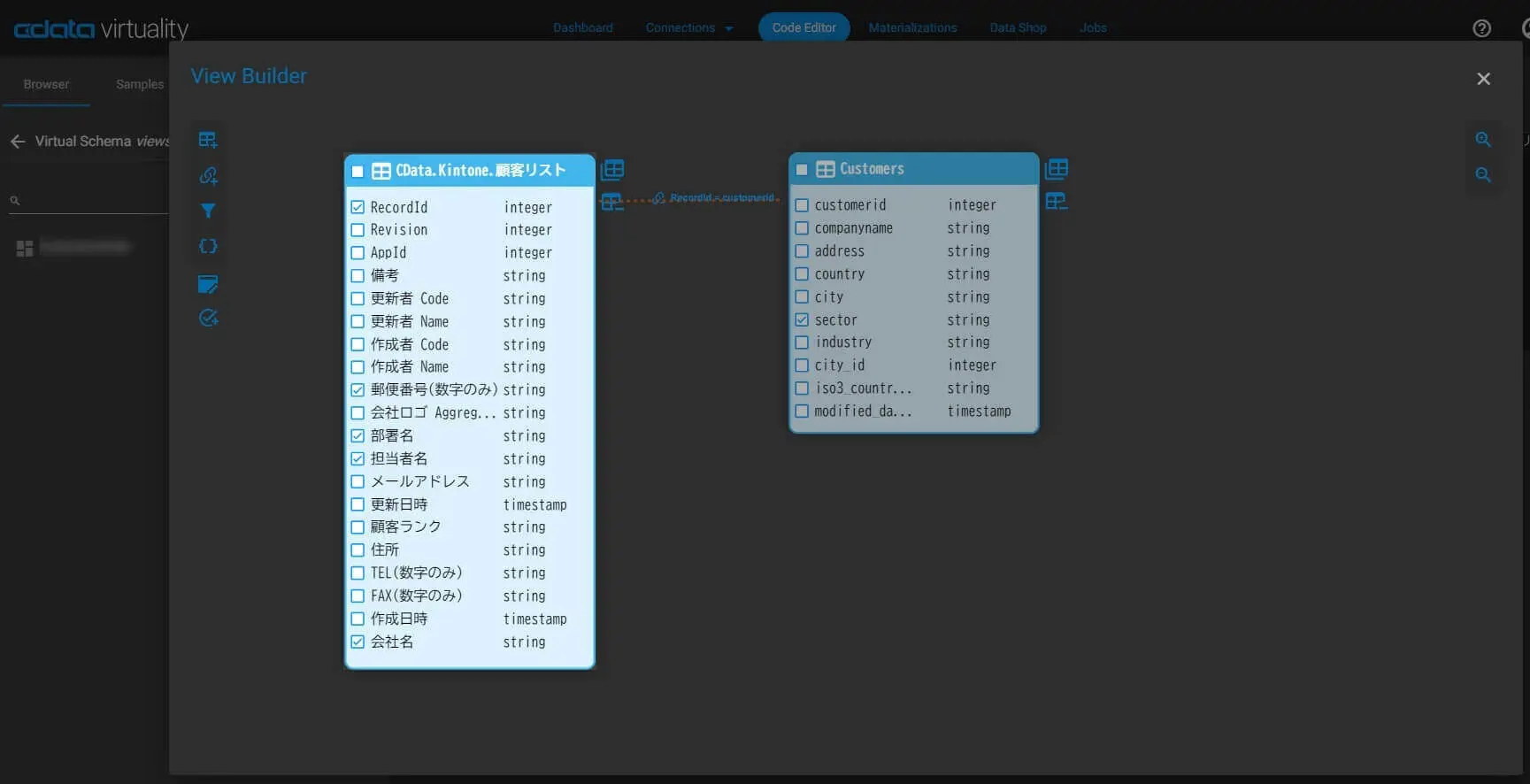1530x784 pixels.
Task: Uncheck the 会社名 column checkbox
Action: coord(358,642)
